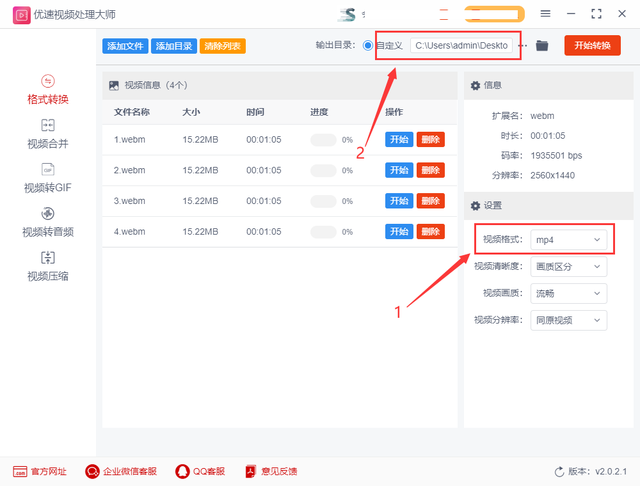Click the 添加文件 button
This screenshot has width=640, height=486.
pyautogui.click(x=125, y=46)
